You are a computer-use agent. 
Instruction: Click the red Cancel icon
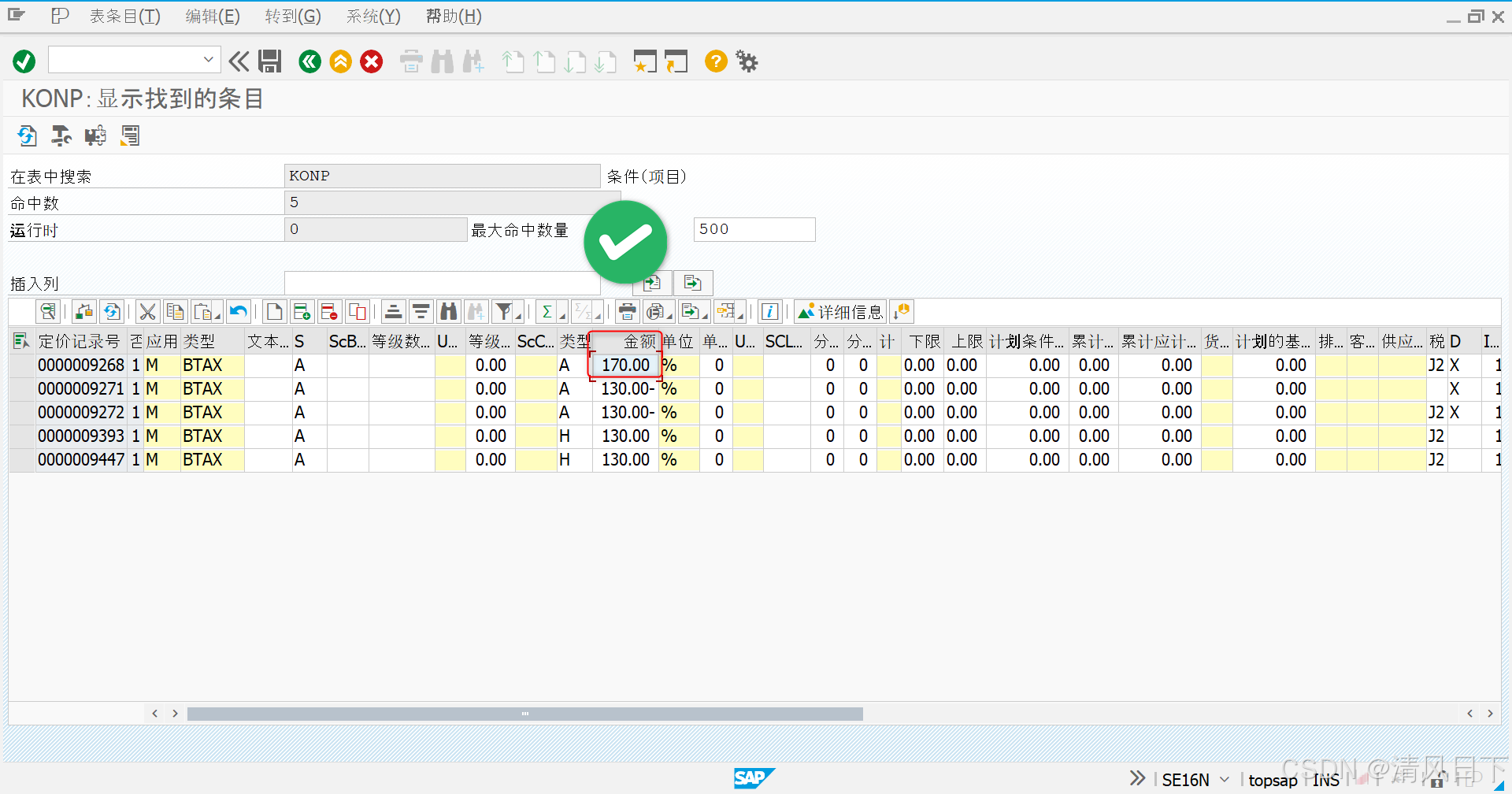tap(371, 61)
